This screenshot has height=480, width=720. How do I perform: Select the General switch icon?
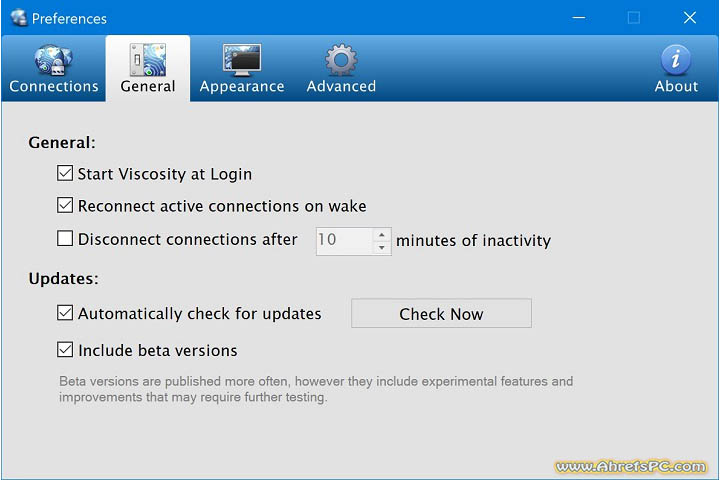point(147,60)
